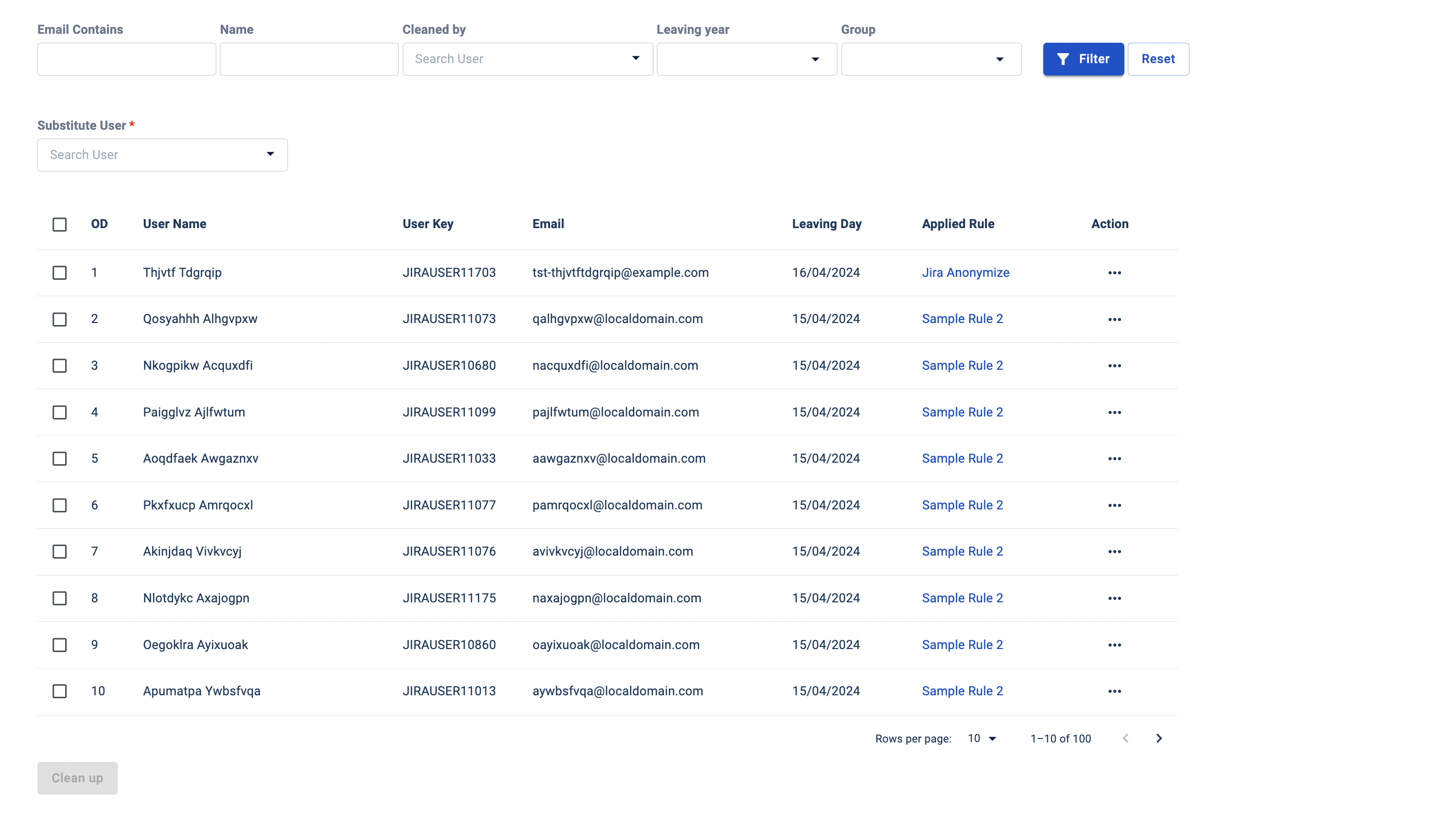Open the Jira Anonymize rule link
Viewport: 1456px width, 825px height.
[965, 272]
